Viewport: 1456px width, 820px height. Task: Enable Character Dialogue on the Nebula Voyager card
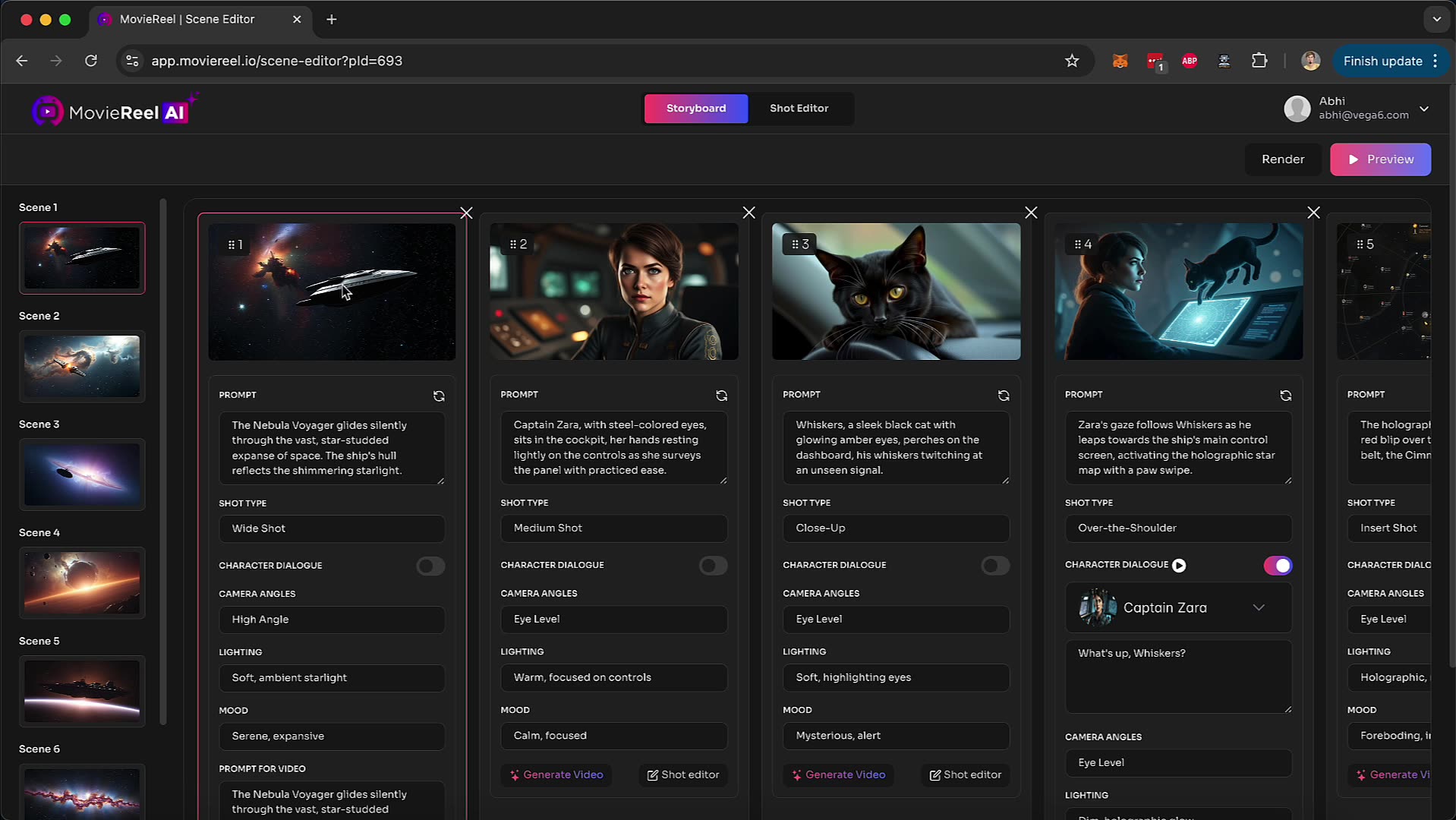click(x=430, y=566)
